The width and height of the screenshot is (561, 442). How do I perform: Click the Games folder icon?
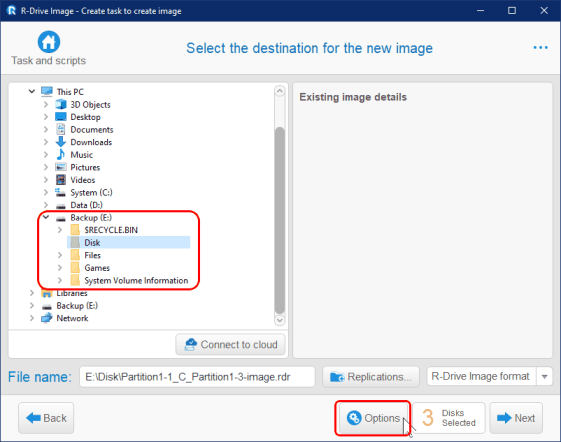click(75, 268)
